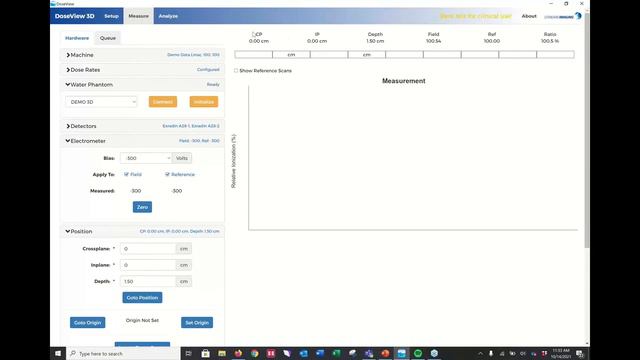Uncheck the Field apply-to checkbox

pos(127,174)
